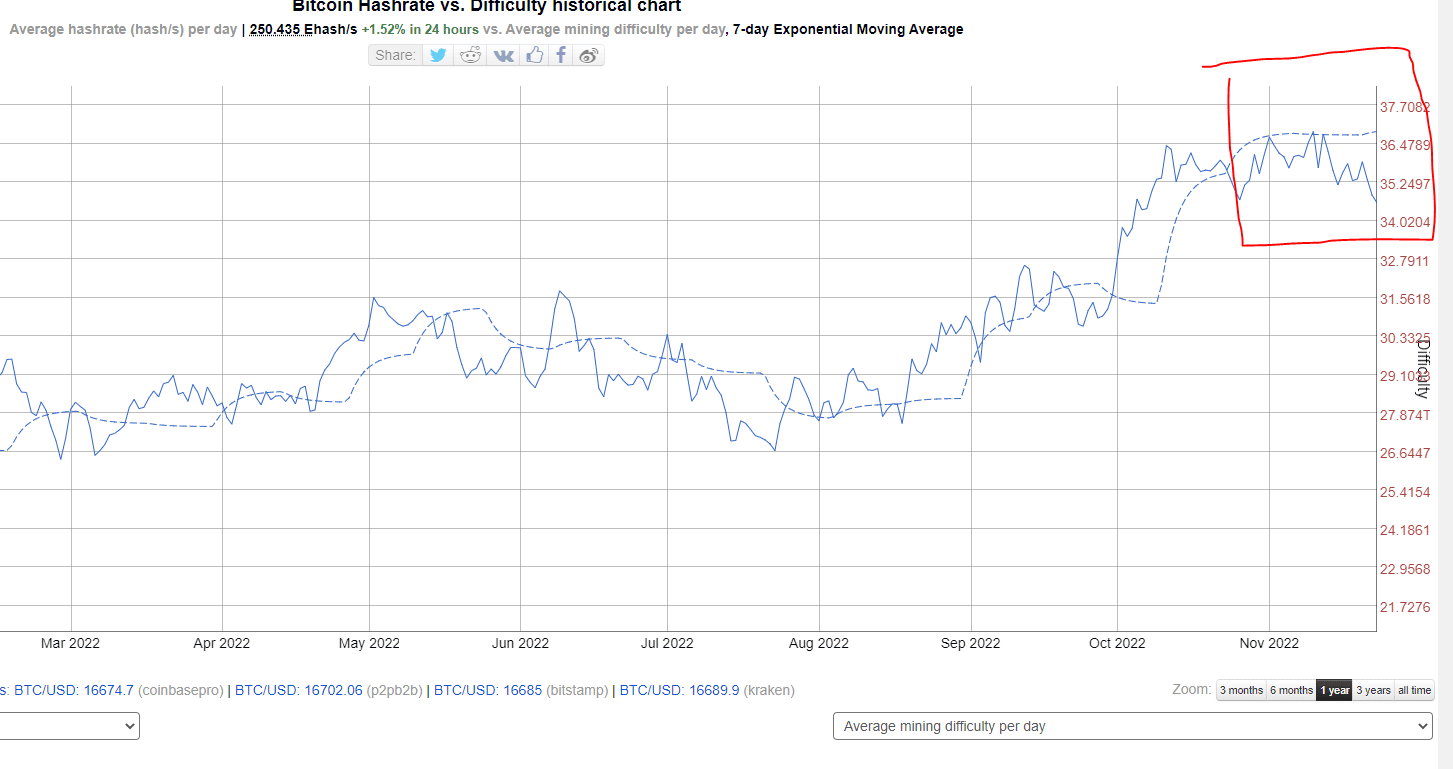Open the Average mining difficulty per day dropdown

coord(1132,726)
